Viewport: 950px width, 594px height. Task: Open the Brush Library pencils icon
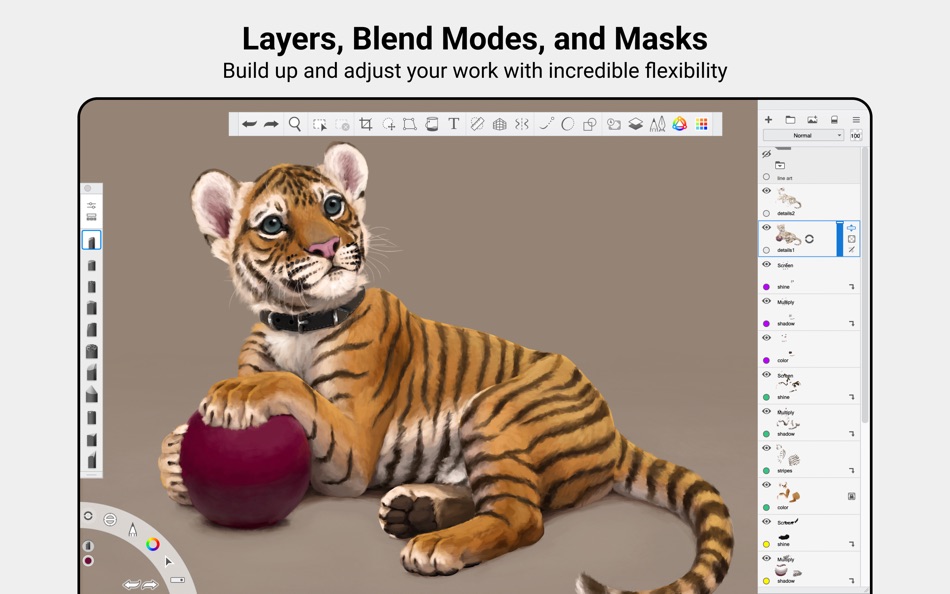pyautogui.click(x=657, y=124)
